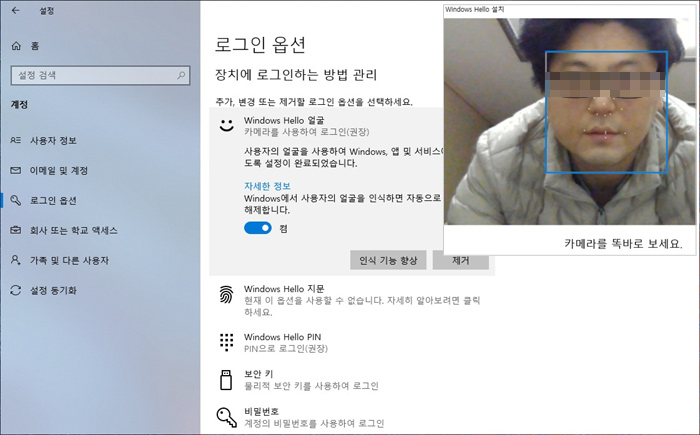Click the 로그인 옵션 page heading
Image resolution: width=700 pixels, height=435 pixels.
(x=260, y=45)
